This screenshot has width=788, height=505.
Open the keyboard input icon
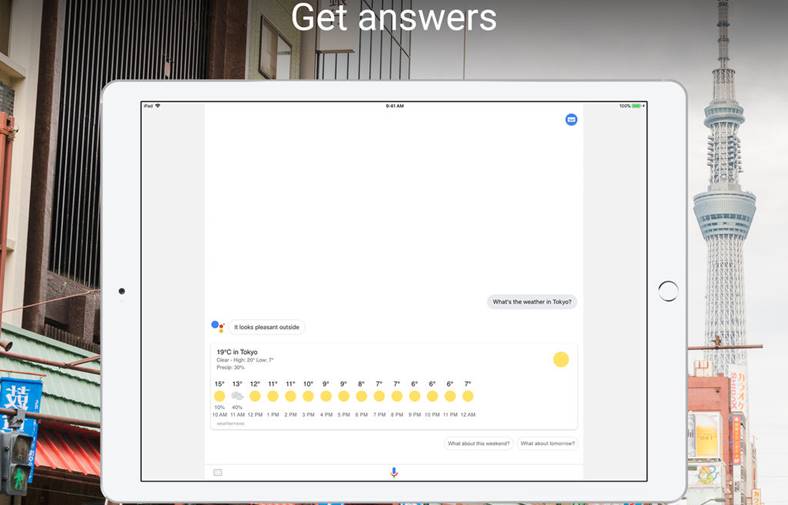pos(218,472)
